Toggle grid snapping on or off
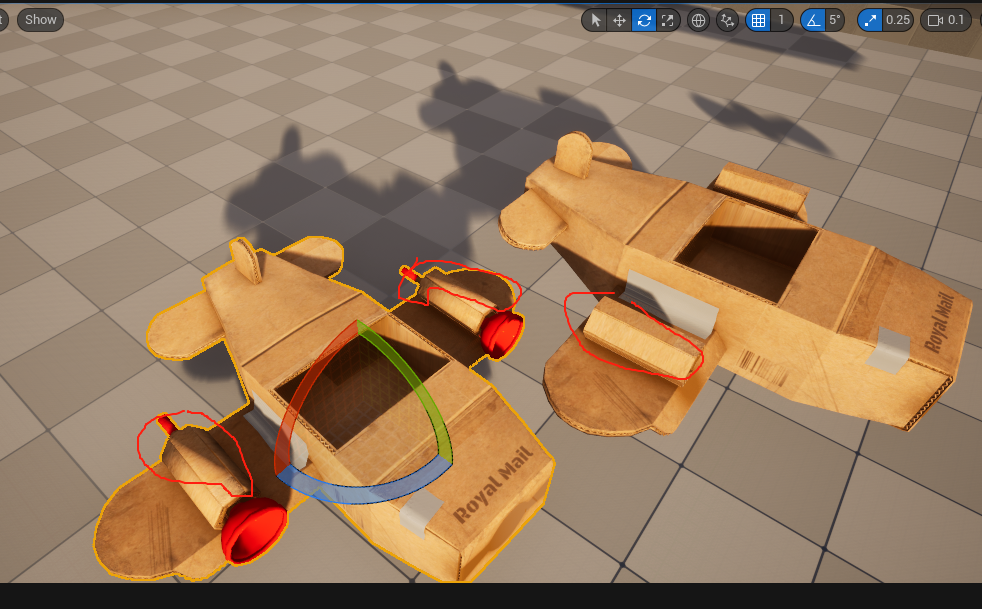 click(x=758, y=20)
